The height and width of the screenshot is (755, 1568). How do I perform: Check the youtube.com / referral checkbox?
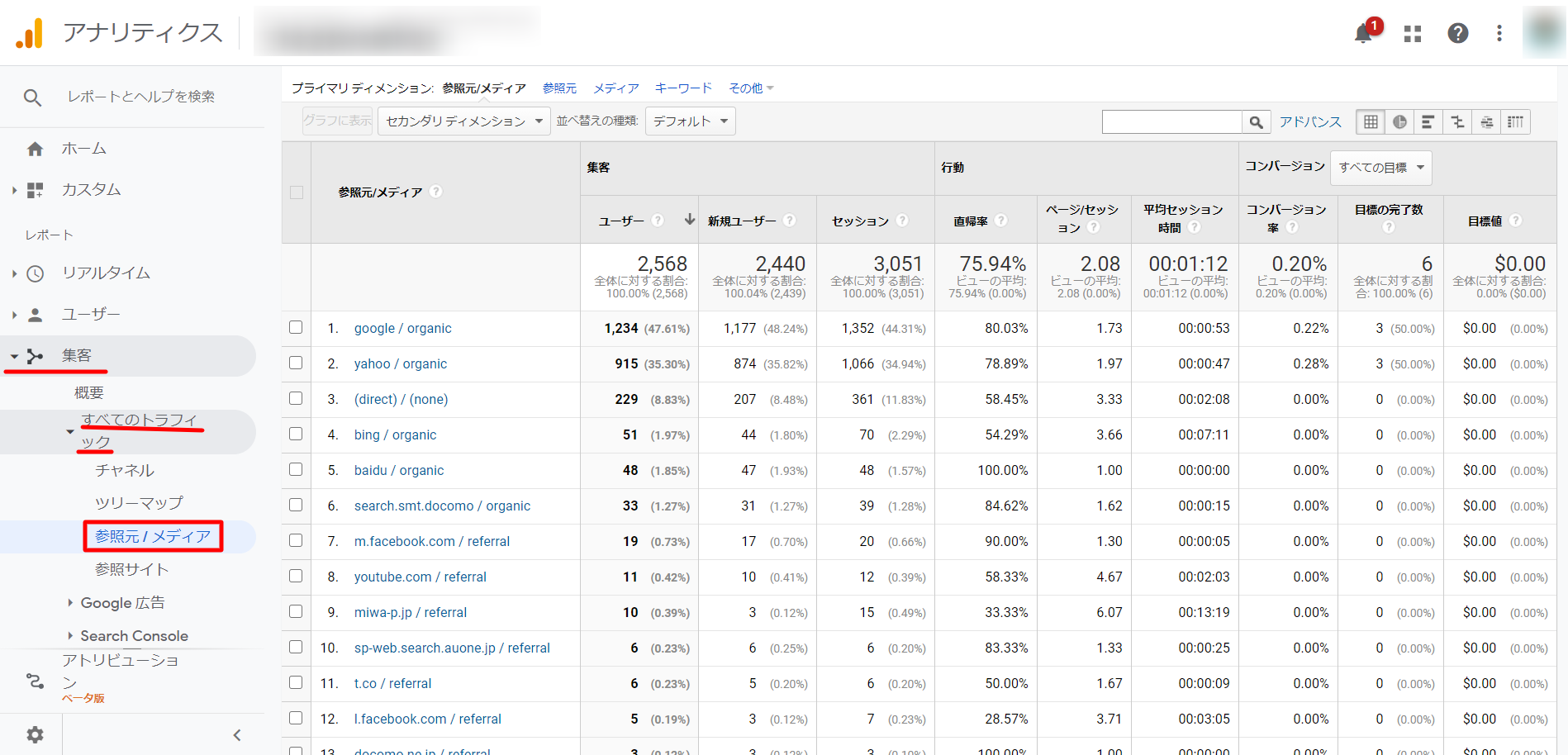296,576
